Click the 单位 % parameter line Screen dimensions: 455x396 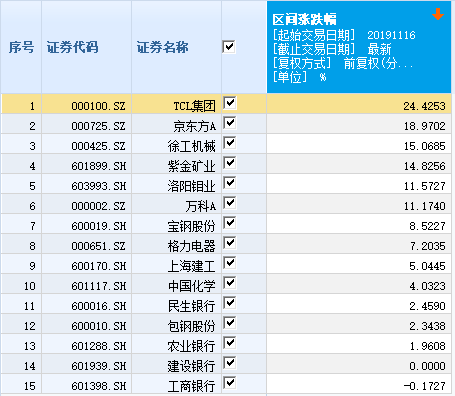[x=299, y=77]
